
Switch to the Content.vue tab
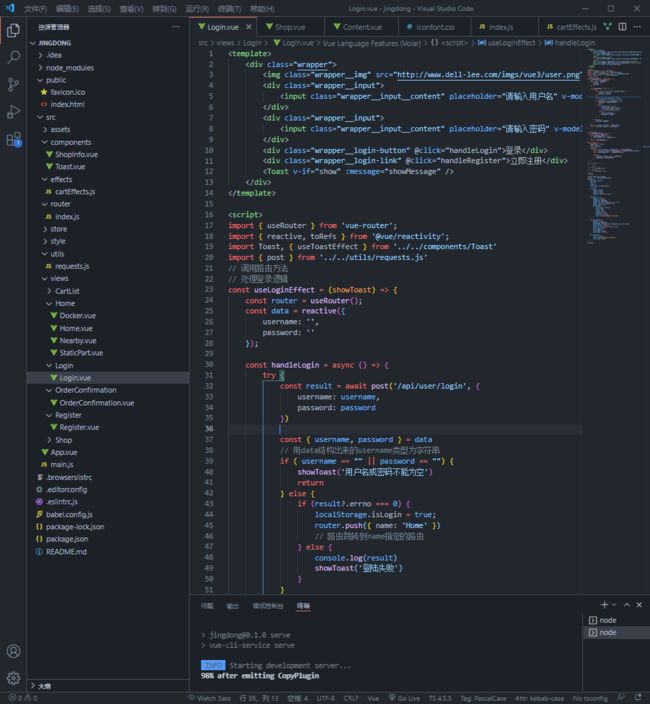tap(362, 27)
